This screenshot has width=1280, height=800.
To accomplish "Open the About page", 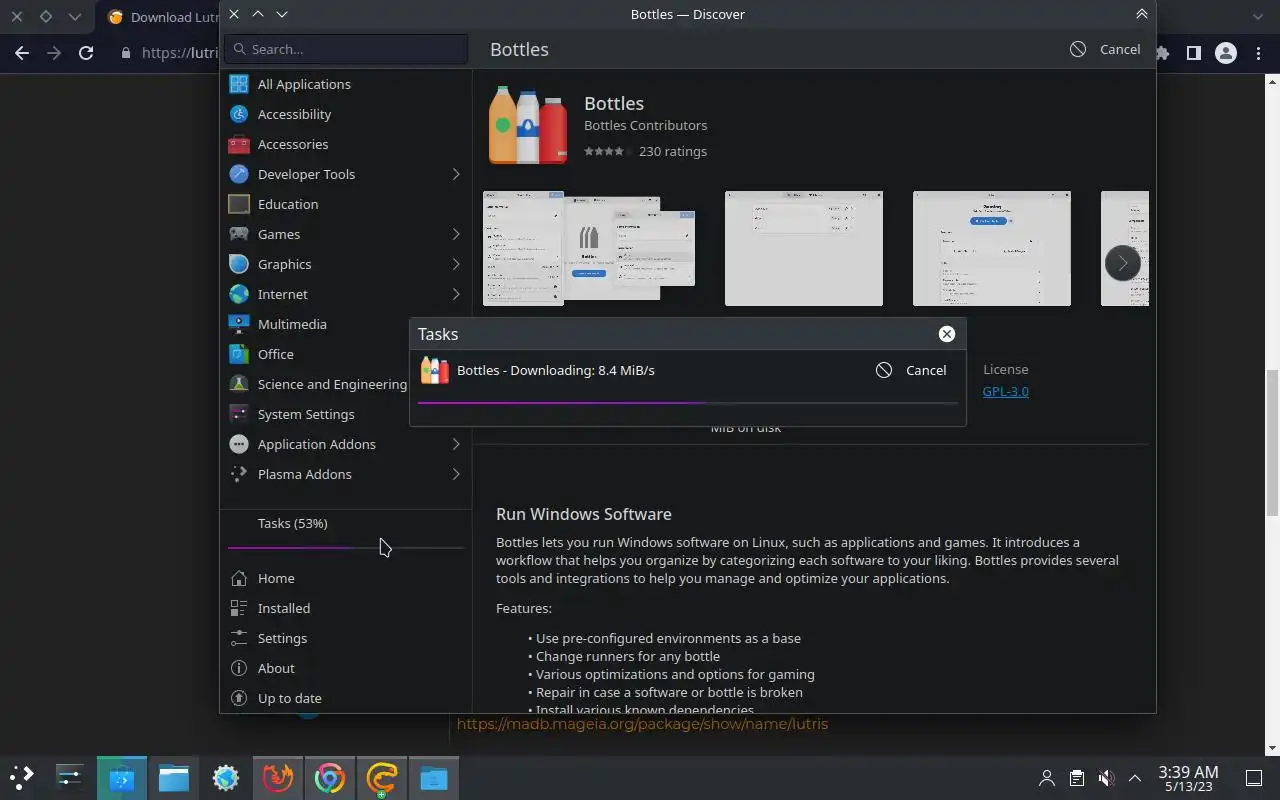I will (x=345, y=668).
